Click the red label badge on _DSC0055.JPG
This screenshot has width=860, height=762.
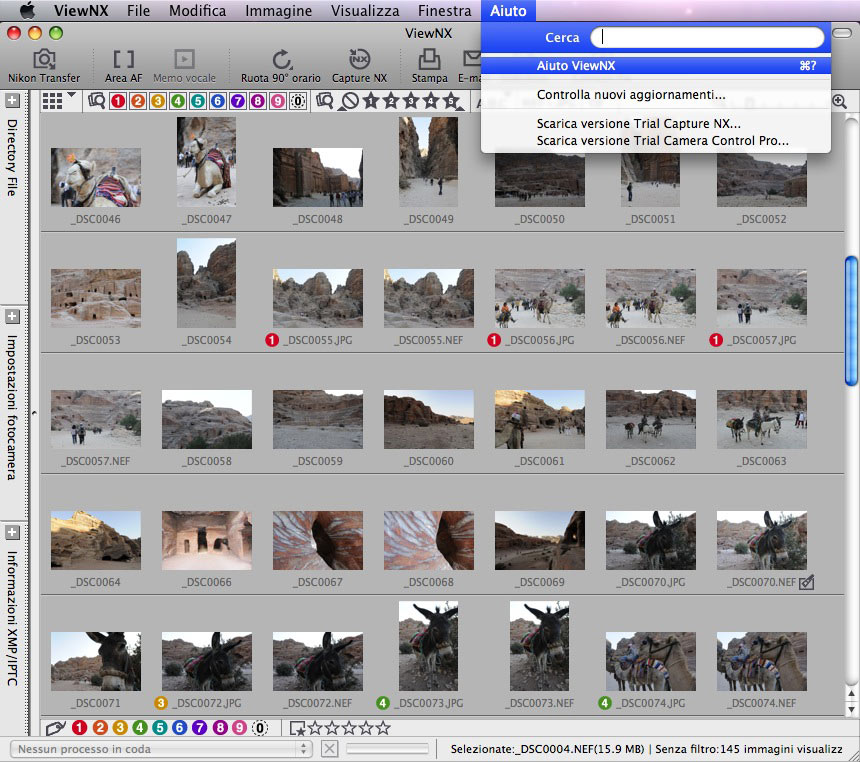pyautogui.click(x=272, y=340)
